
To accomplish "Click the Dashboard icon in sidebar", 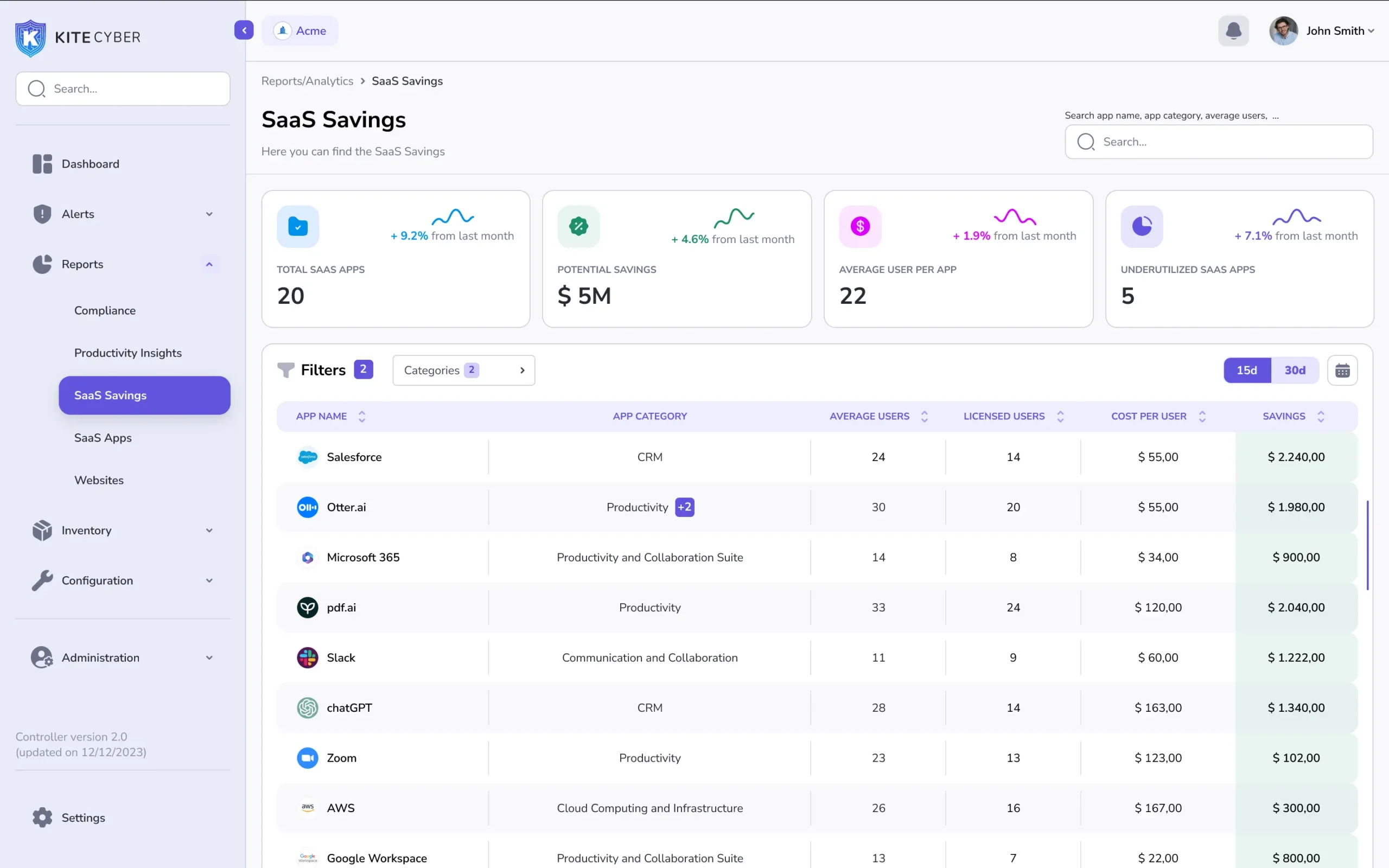I will [42, 164].
